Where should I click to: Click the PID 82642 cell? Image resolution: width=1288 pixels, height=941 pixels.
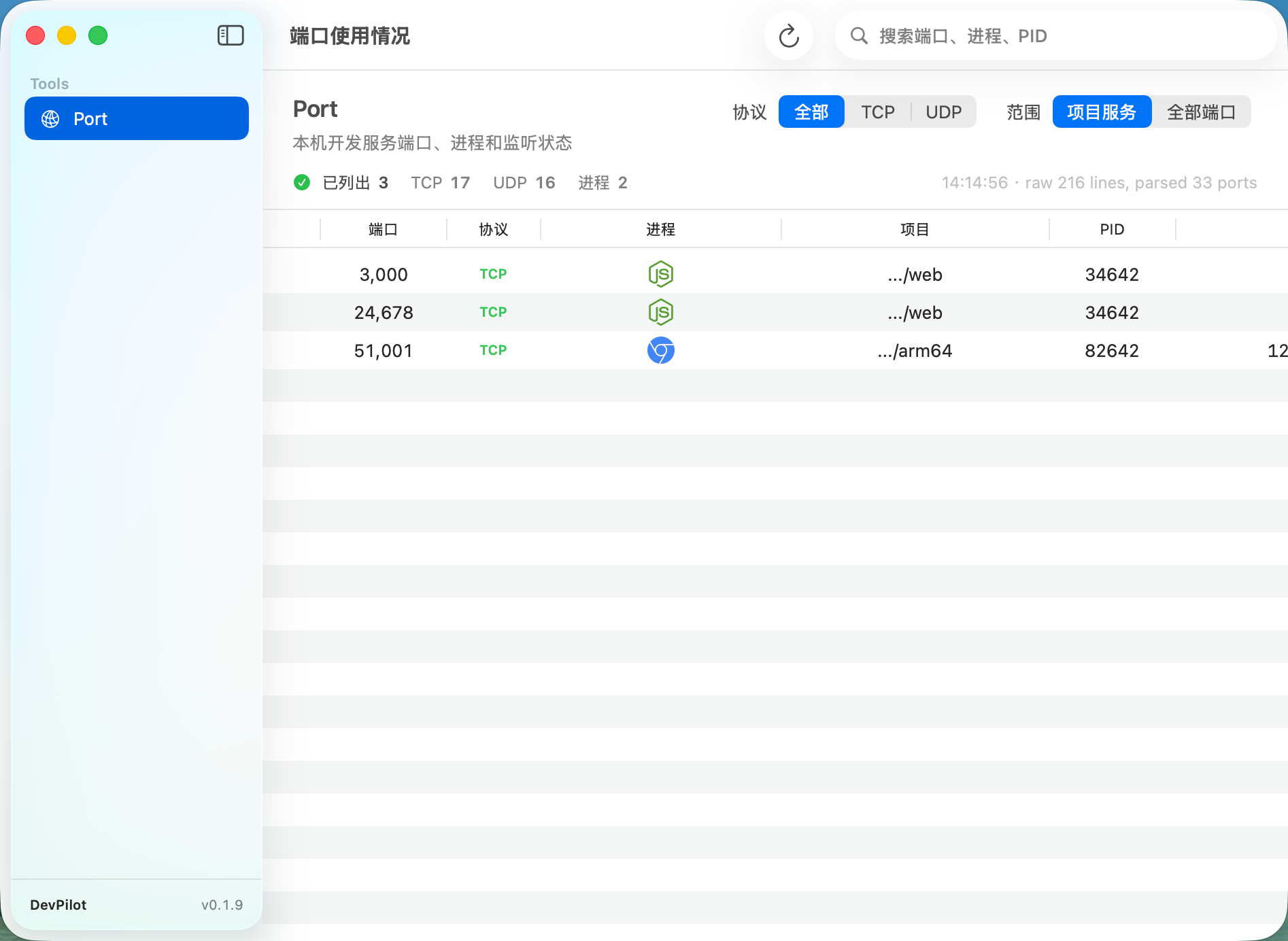tap(1112, 350)
